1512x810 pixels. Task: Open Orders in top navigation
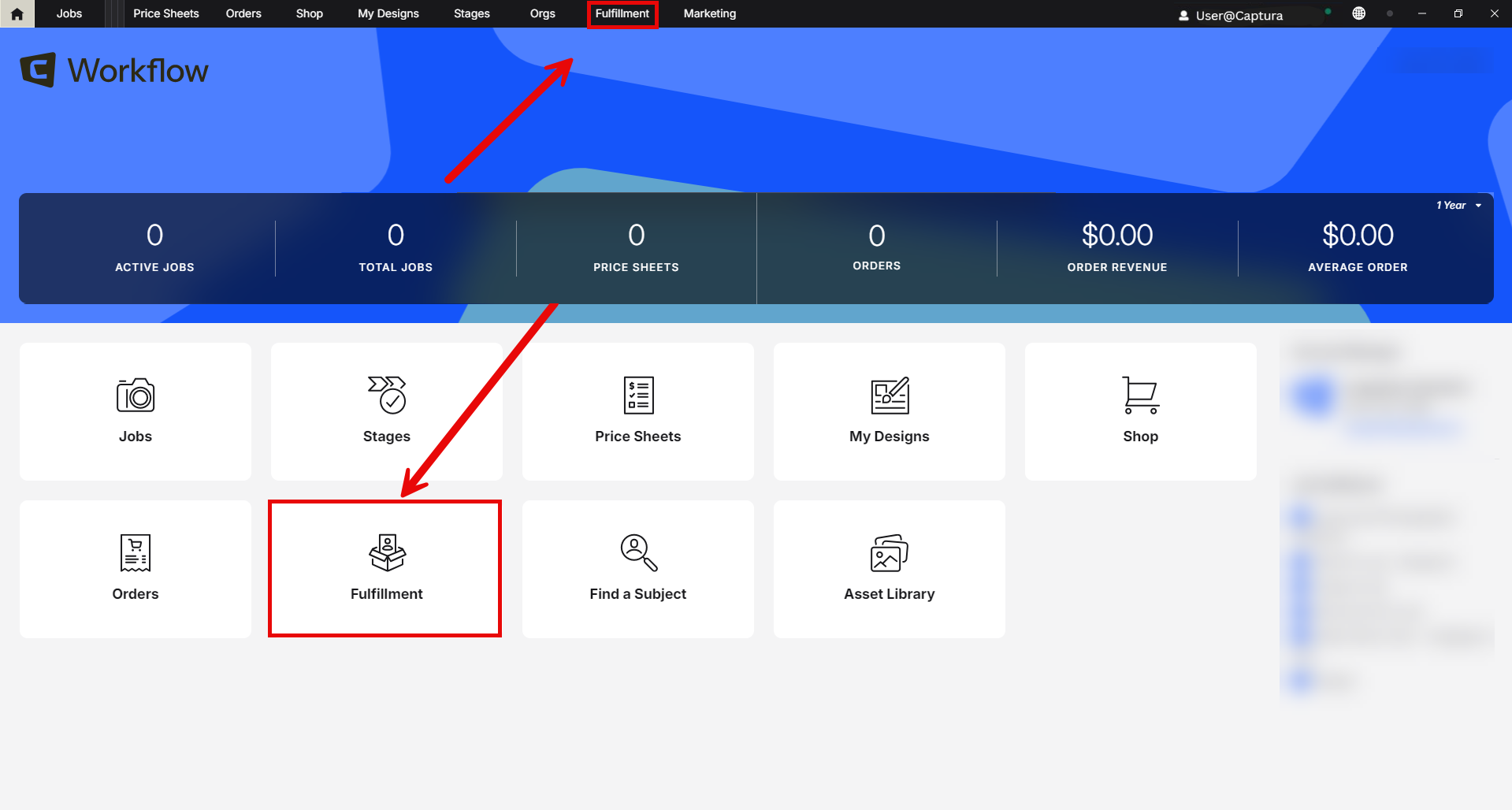coord(243,13)
